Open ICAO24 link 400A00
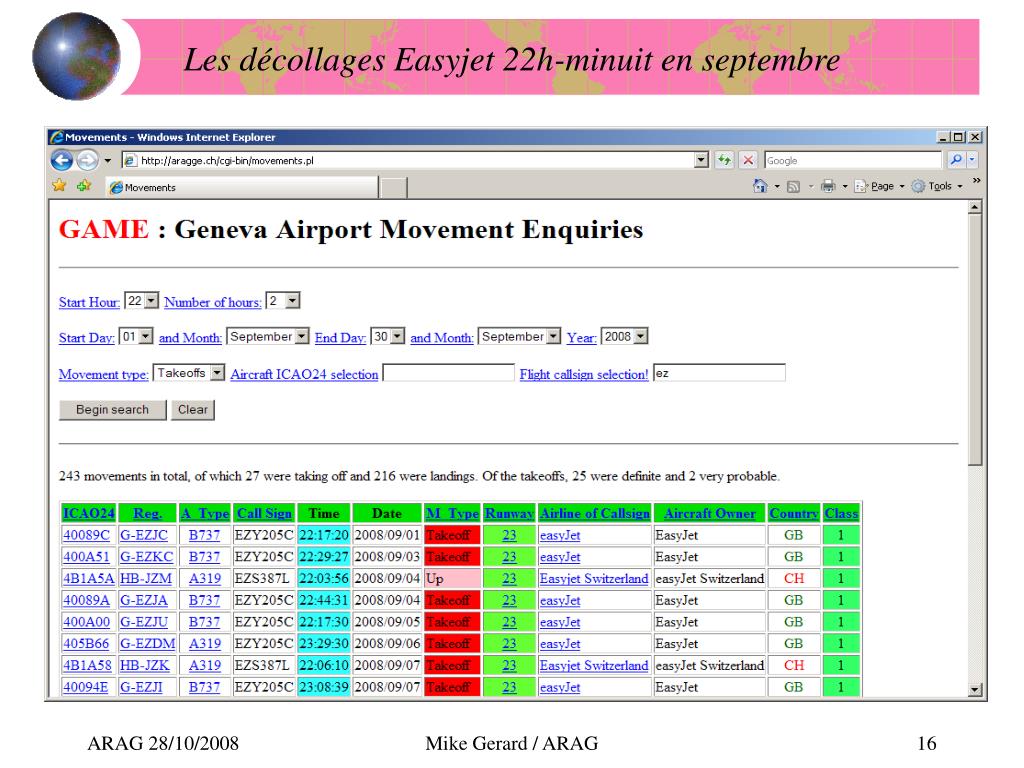 tap(86, 622)
